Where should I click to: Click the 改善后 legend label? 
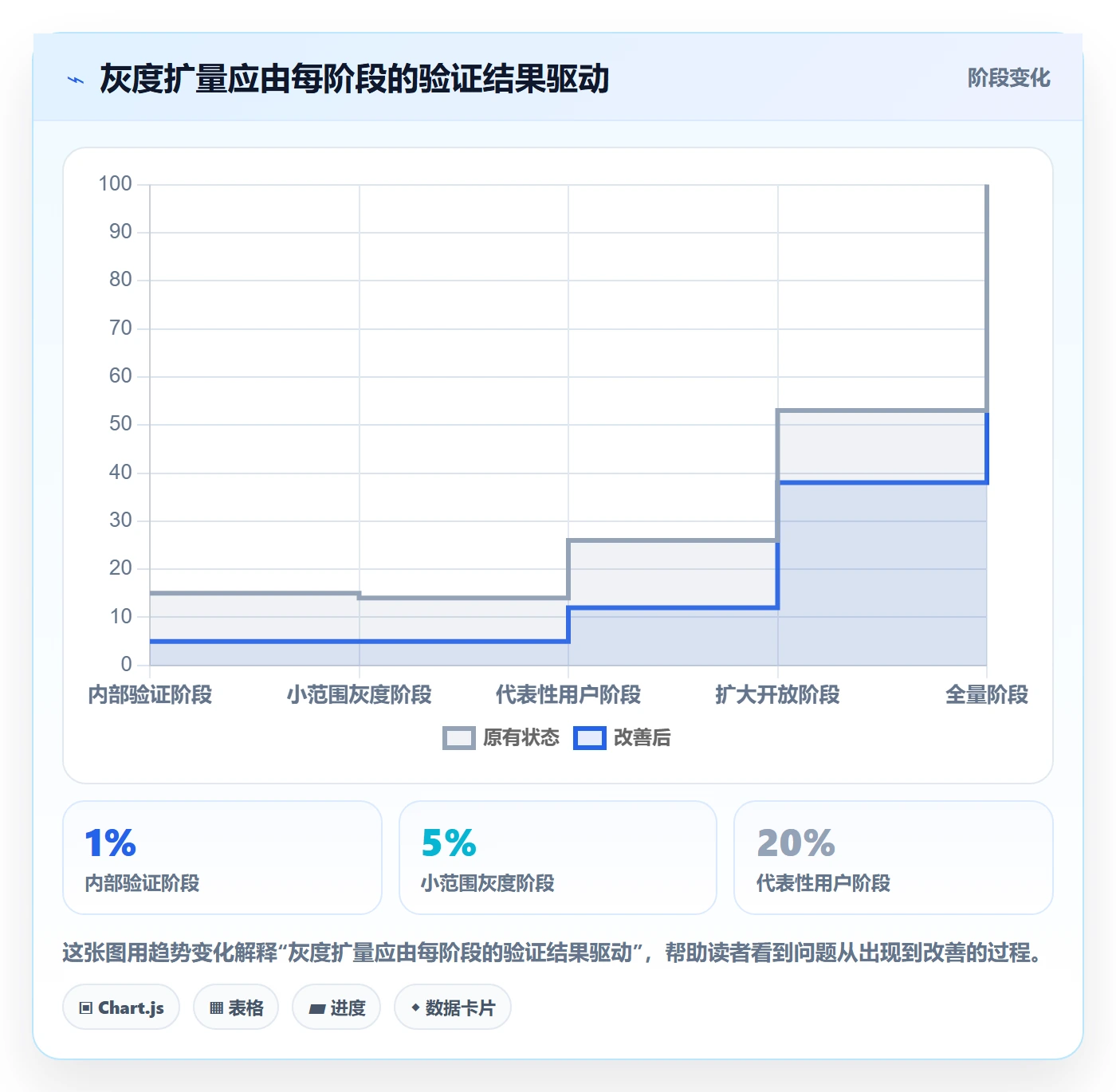pyautogui.click(x=642, y=738)
